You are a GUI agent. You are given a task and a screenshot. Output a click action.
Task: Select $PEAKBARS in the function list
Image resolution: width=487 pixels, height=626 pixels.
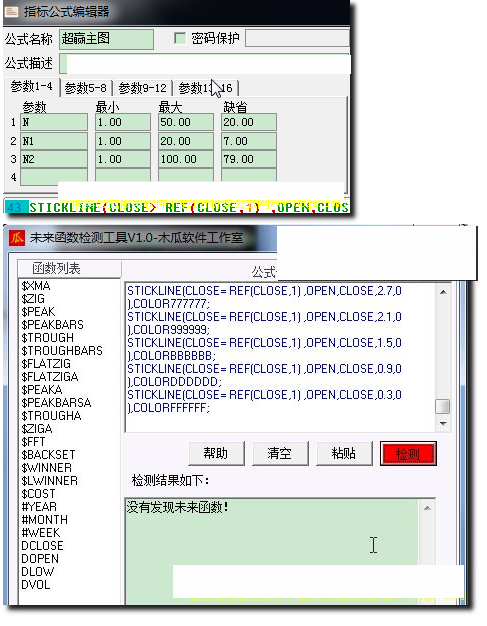point(52,325)
